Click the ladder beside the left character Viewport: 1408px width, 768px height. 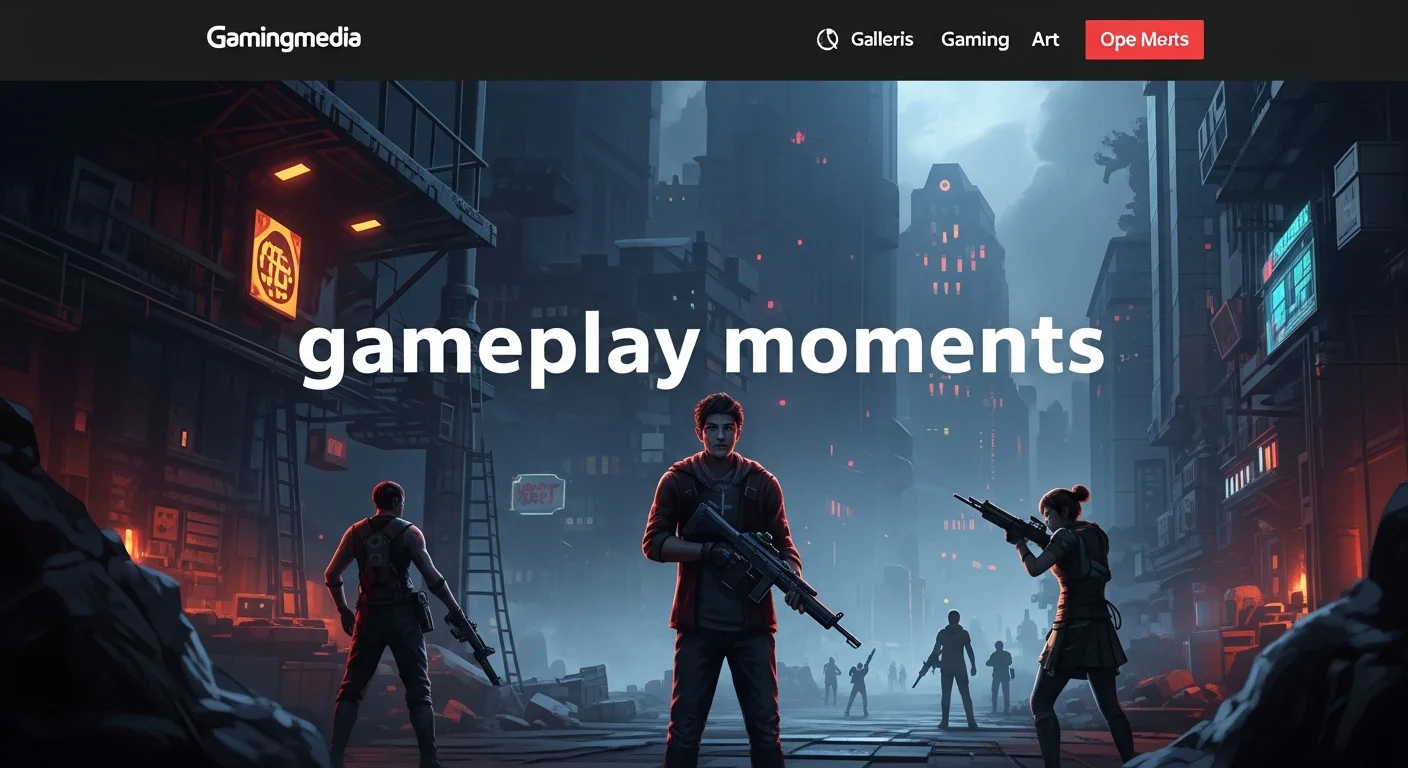[x=490, y=560]
